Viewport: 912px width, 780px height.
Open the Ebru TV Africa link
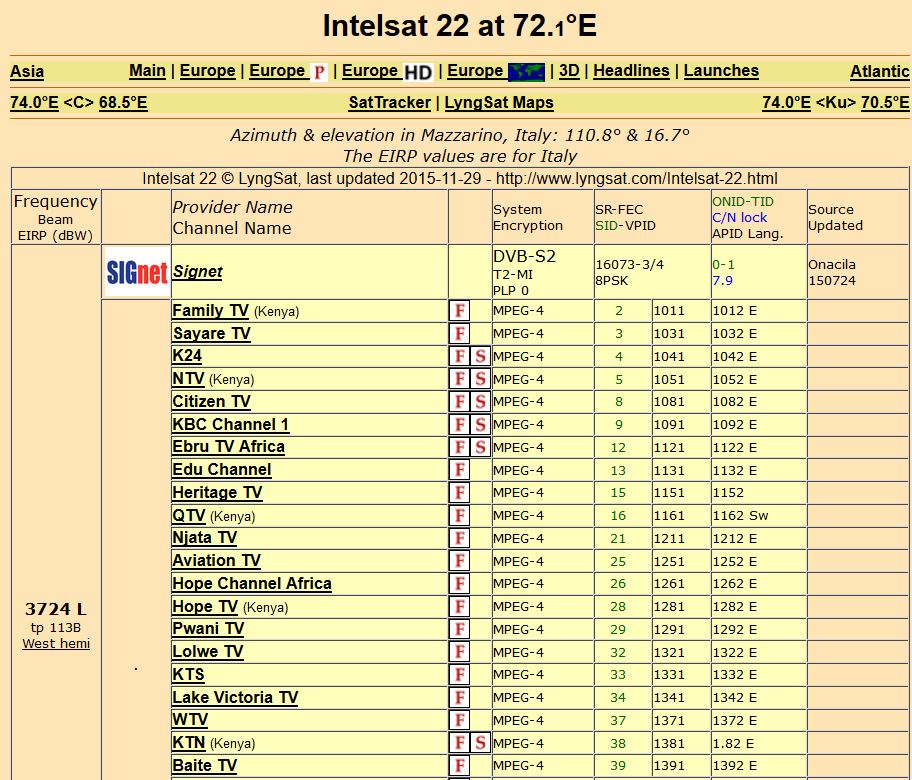(229, 447)
